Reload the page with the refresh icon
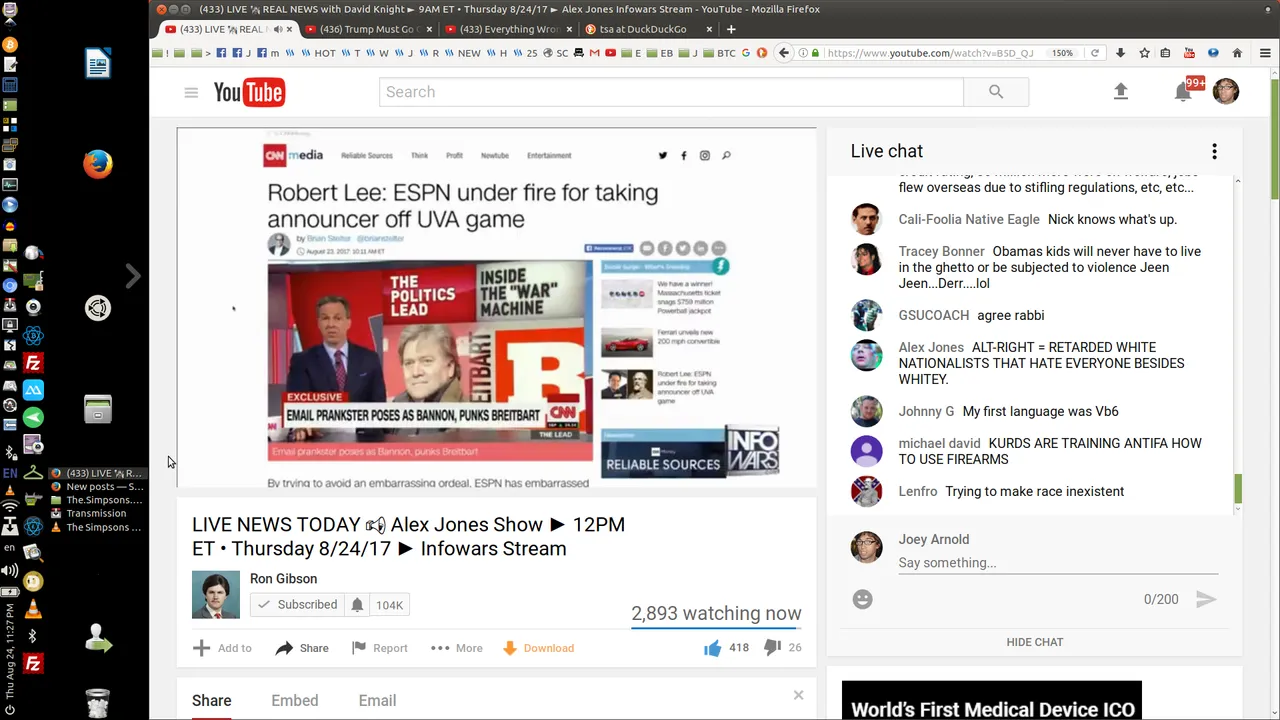1280x720 pixels. pos(1095,53)
